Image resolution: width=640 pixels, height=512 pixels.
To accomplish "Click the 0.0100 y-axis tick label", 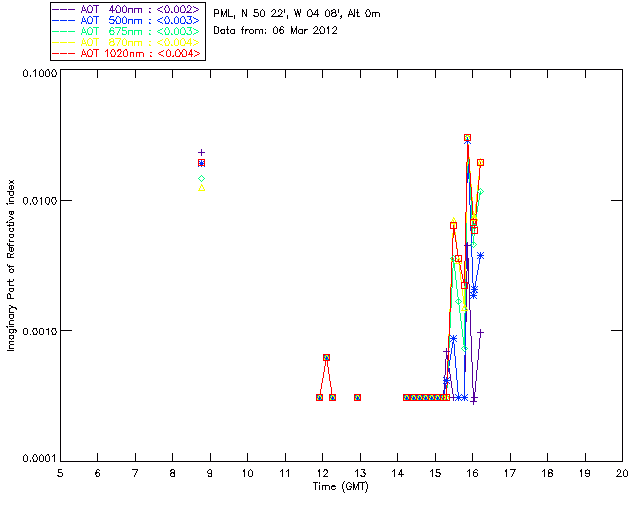I will (x=39, y=201).
